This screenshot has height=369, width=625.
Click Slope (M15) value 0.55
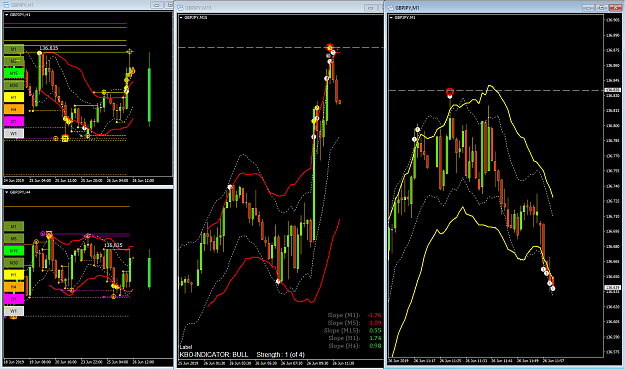(x=375, y=330)
